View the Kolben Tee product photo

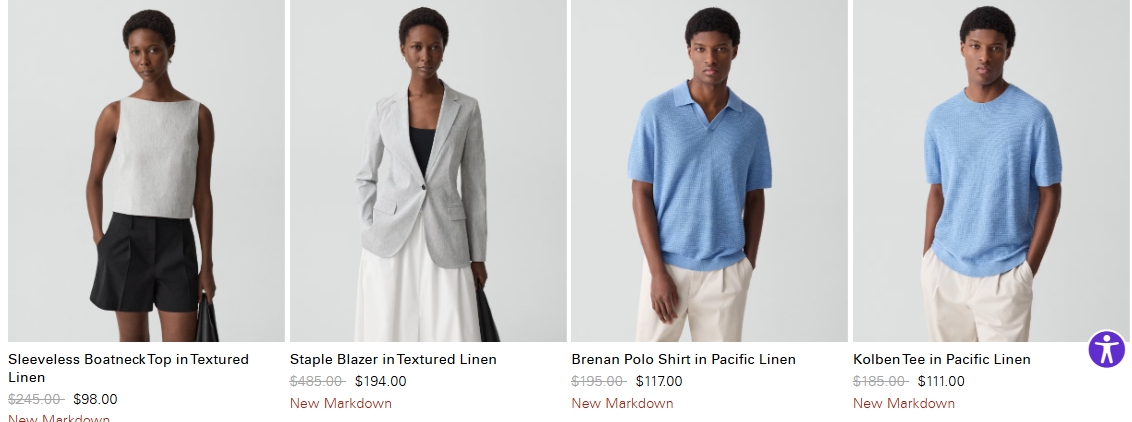pos(991,170)
